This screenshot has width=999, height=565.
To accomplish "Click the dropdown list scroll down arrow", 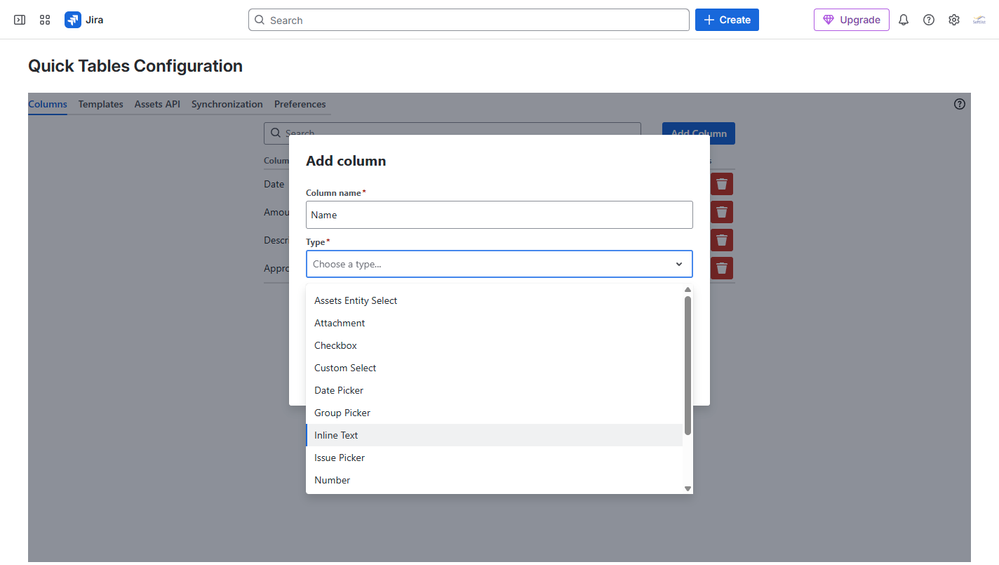I will [x=687, y=489].
